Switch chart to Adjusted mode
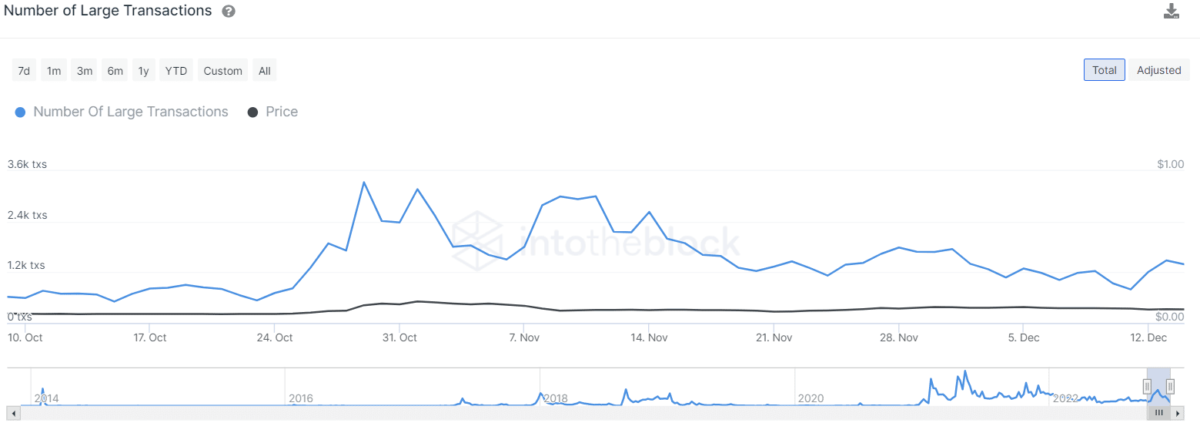 tap(1159, 70)
